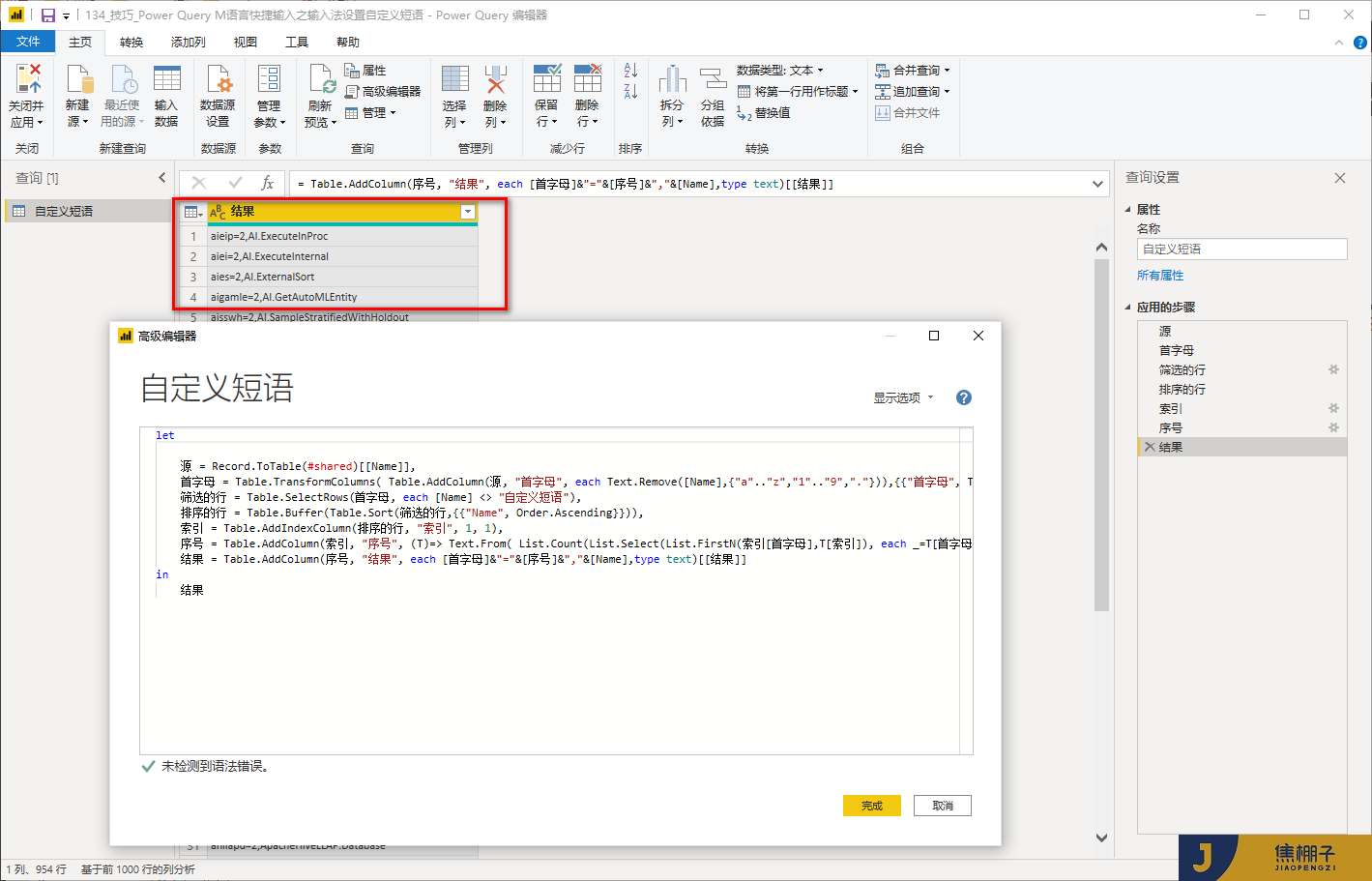This screenshot has height=881, width=1372.
Task: Open the New Source (新建源) icon
Action: click(77, 79)
